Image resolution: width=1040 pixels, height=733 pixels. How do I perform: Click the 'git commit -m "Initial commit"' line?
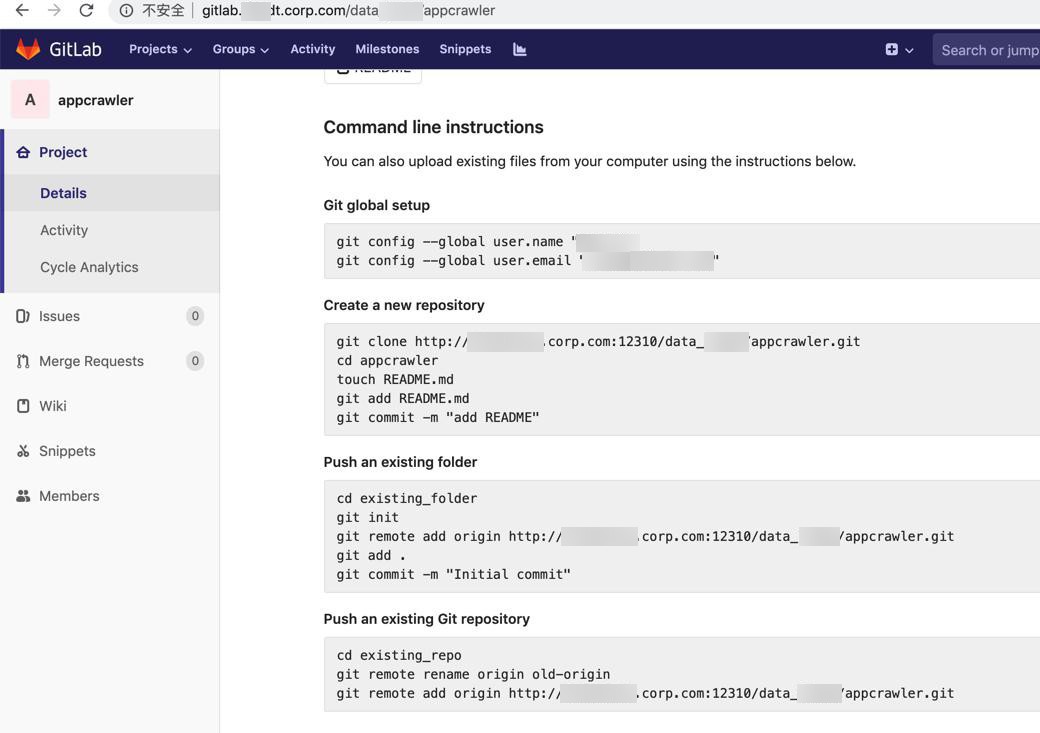(454, 574)
